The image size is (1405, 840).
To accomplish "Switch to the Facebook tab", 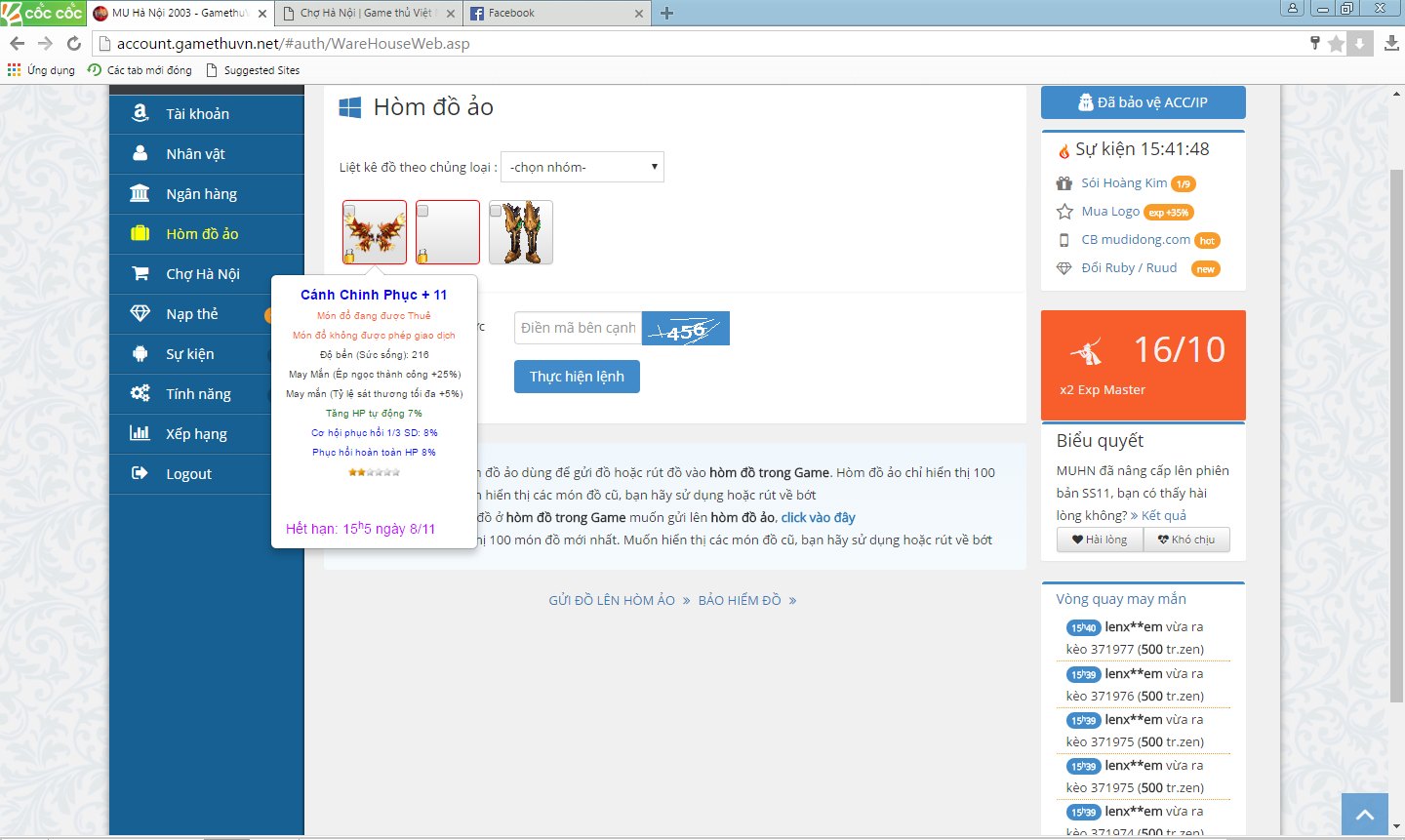I will pos(556,13).
